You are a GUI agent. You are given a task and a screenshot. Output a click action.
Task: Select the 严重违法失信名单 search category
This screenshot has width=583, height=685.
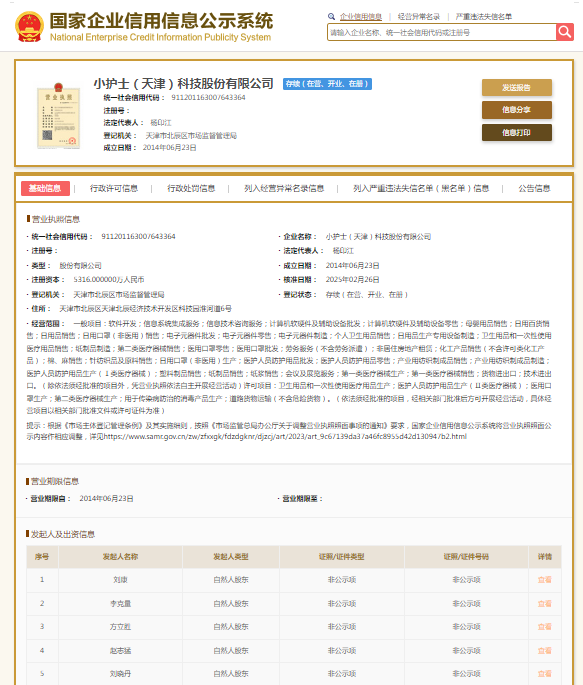[x=483, y=17]
